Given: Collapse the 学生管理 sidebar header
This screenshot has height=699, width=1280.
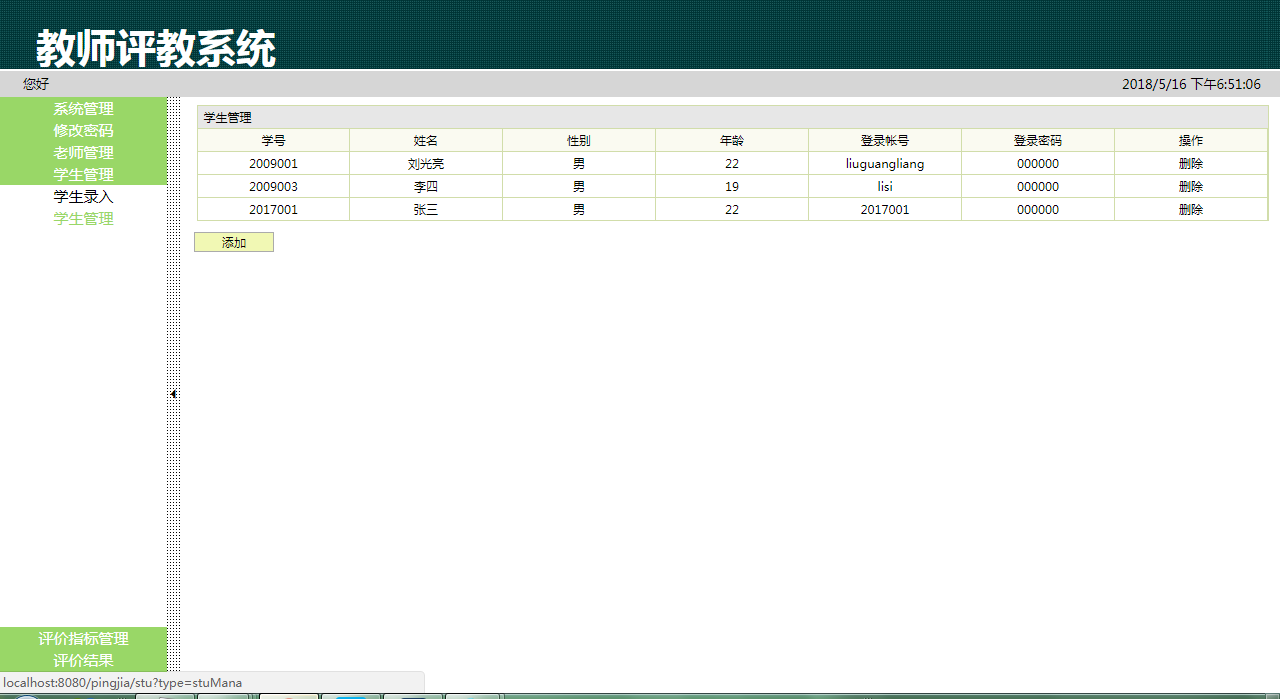Looking at the screenshot, I should [x=83, y=175].
